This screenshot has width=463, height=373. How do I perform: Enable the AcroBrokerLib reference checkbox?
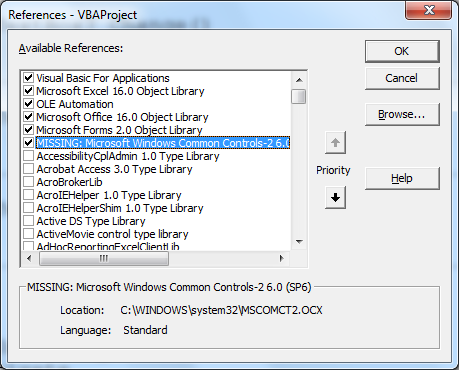29,182
